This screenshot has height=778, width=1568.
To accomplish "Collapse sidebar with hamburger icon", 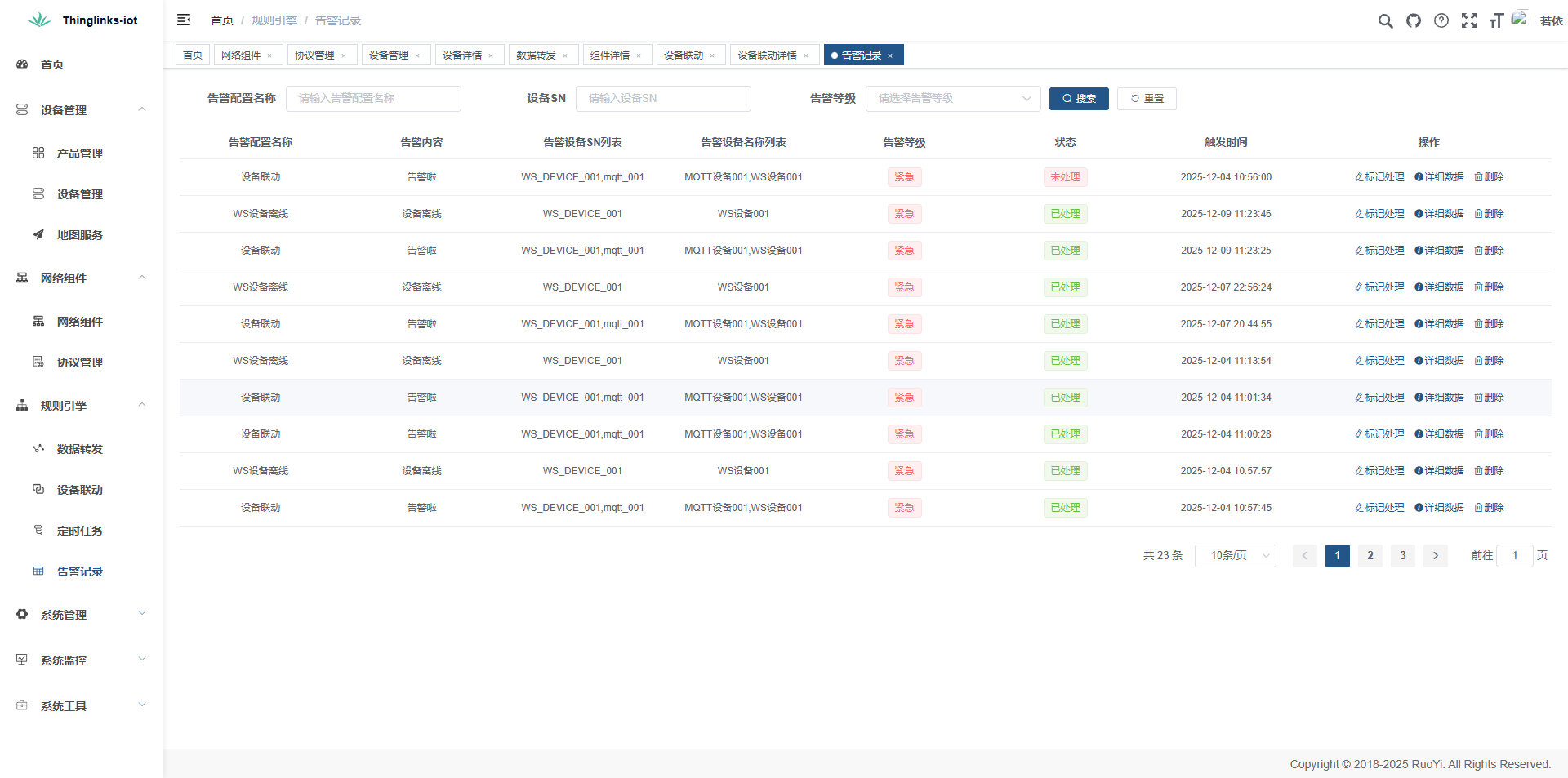I will 184,20.
